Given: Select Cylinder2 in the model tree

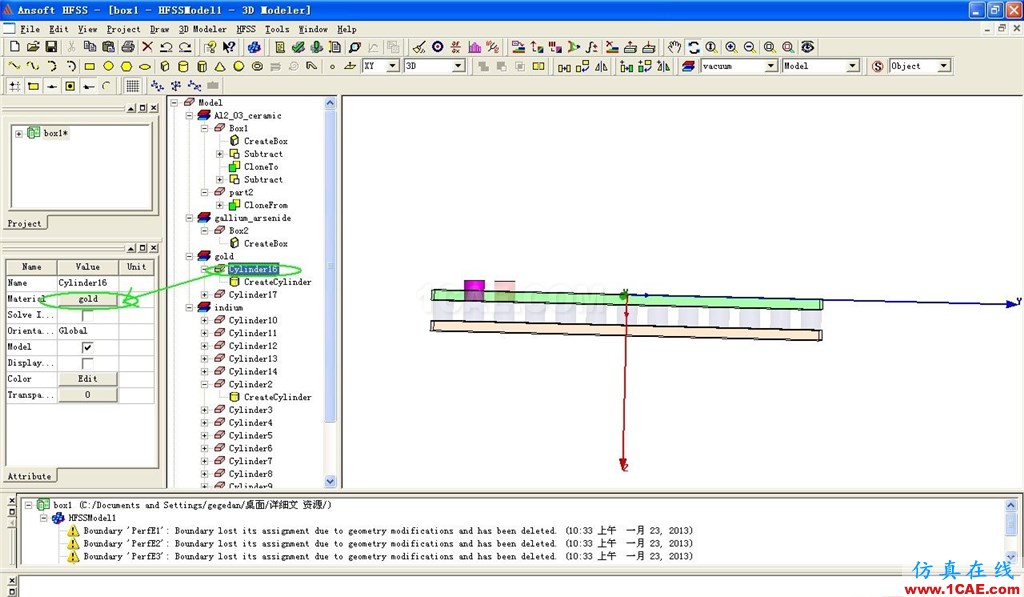Looking at the screenshot, I should pos(251,384).
